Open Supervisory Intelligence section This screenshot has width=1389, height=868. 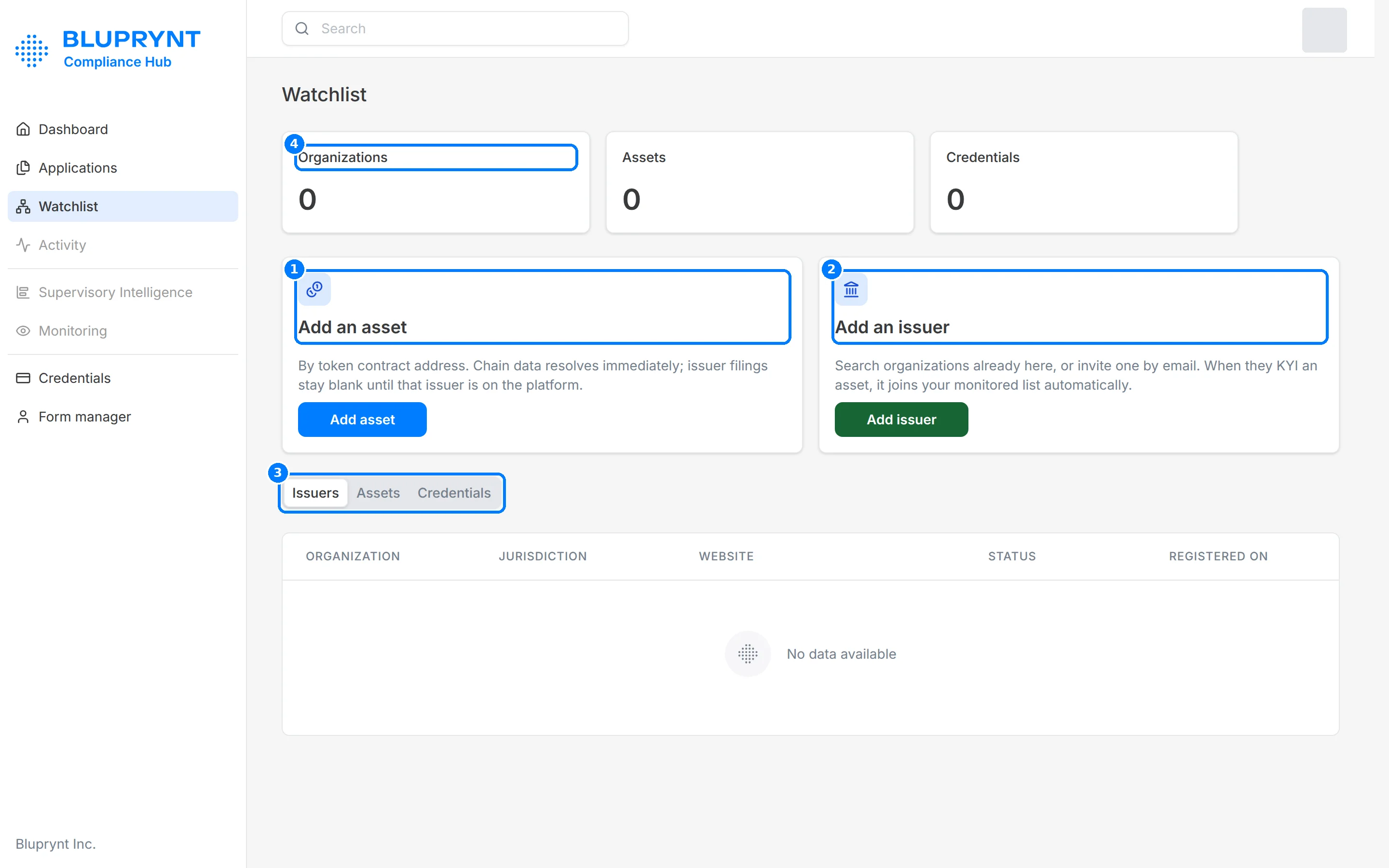(x=123, y=292)
